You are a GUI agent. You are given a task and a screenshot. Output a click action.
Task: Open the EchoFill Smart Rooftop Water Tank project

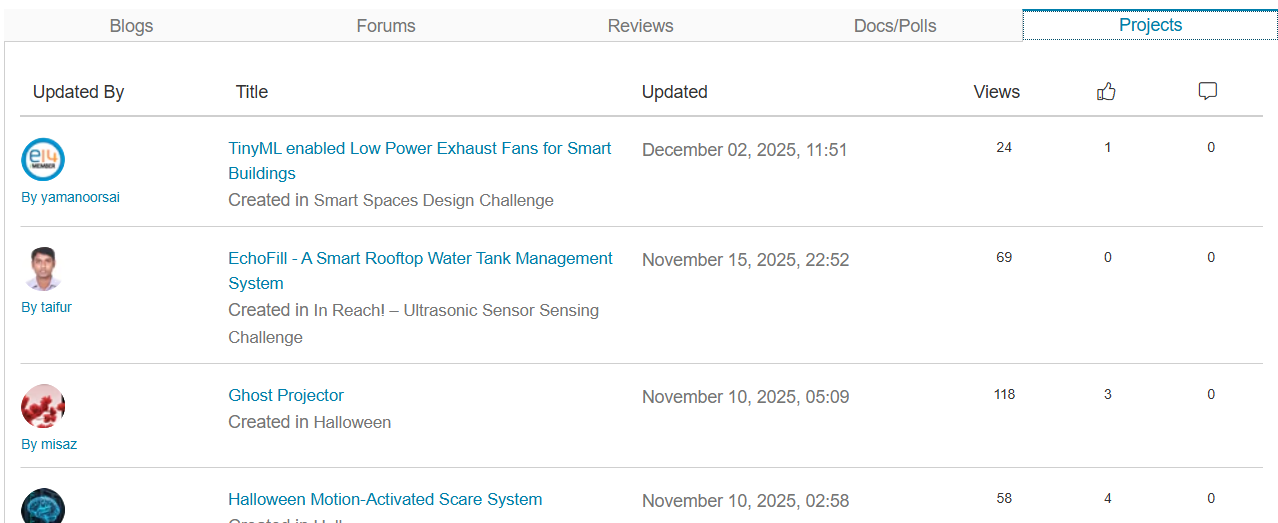pos(420,259)
